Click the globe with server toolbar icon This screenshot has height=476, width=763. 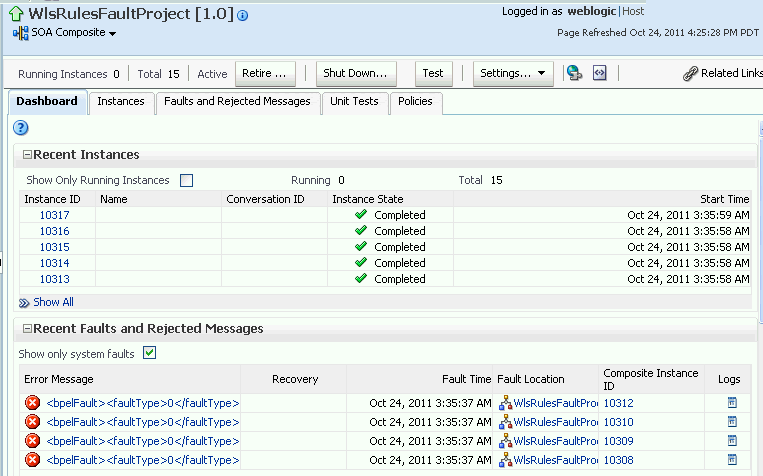coord(575,73)
